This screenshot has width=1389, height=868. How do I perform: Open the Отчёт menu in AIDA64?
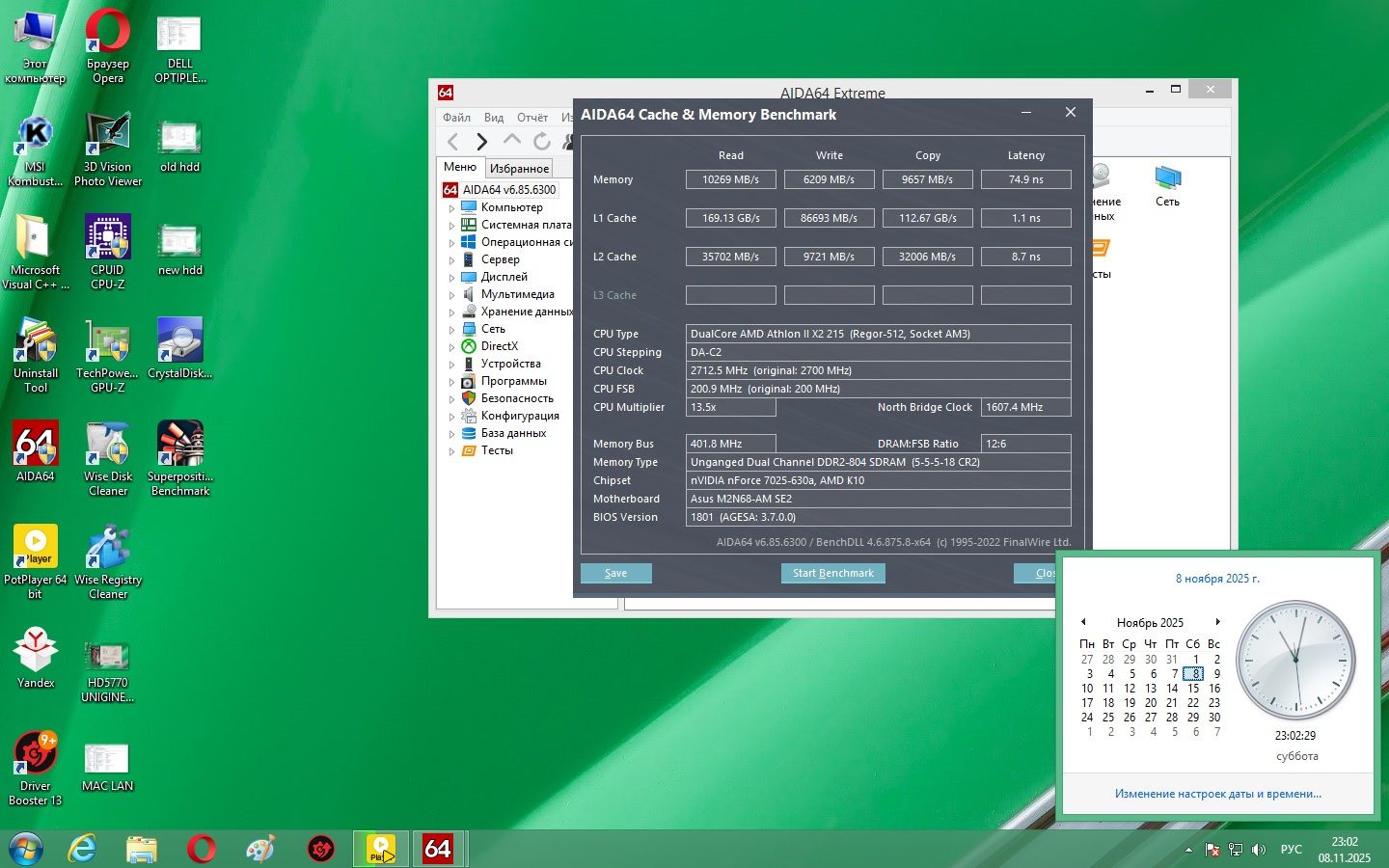532,118
